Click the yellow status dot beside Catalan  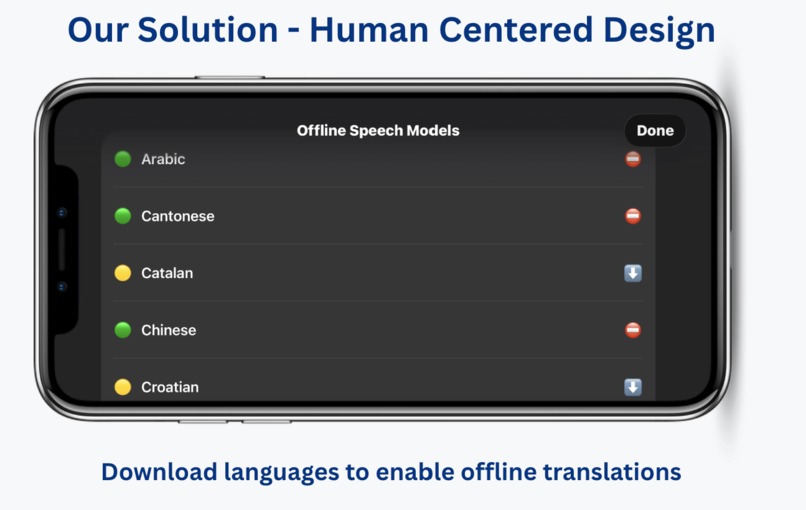tap(123, 273)
